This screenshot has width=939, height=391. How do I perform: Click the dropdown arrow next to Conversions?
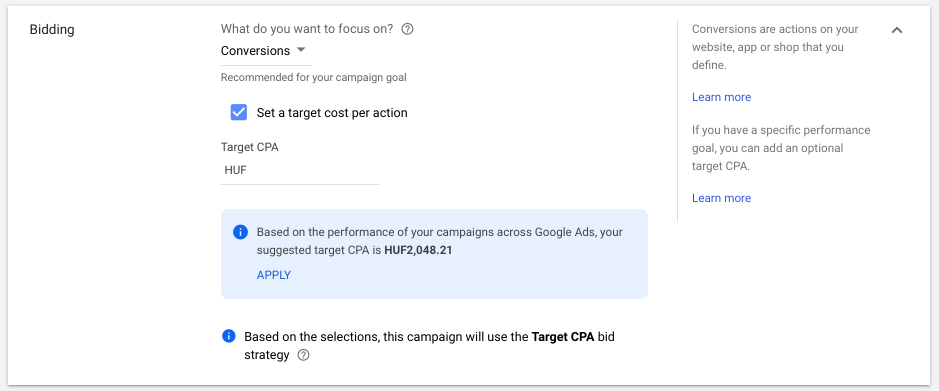point(301,50)
